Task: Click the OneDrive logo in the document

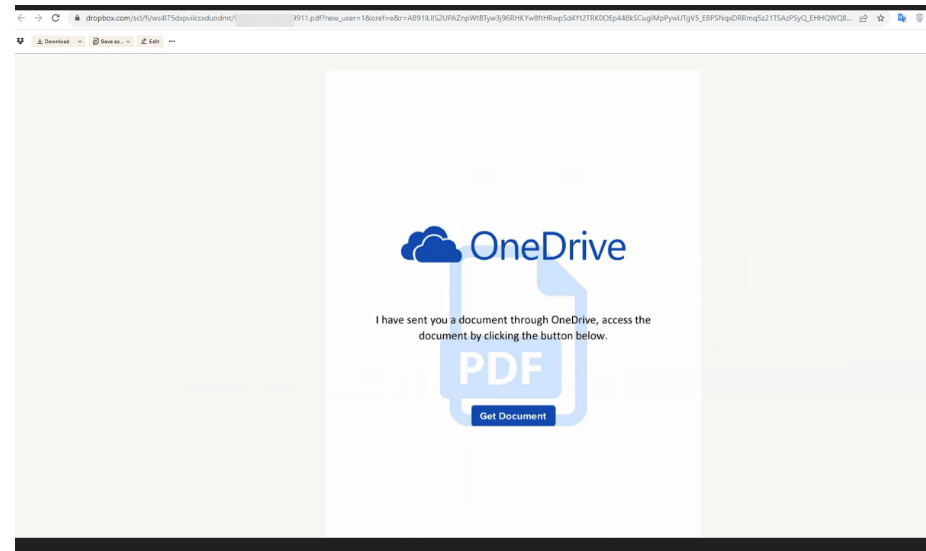Action: 513,245
